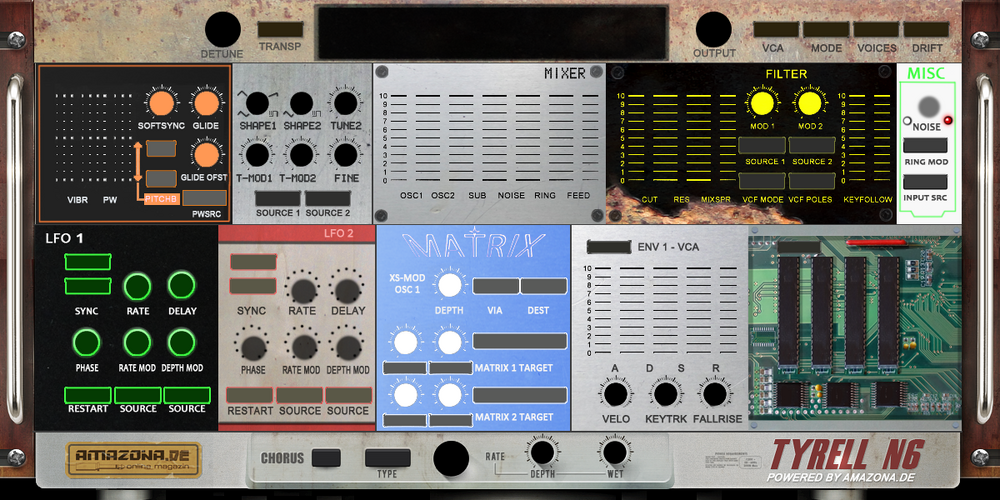Image resolution: width=1000 pixels, height=500 pixels.
Task: Open the ENV 1 - VCA selector box
Action: (x=608, y=247)
